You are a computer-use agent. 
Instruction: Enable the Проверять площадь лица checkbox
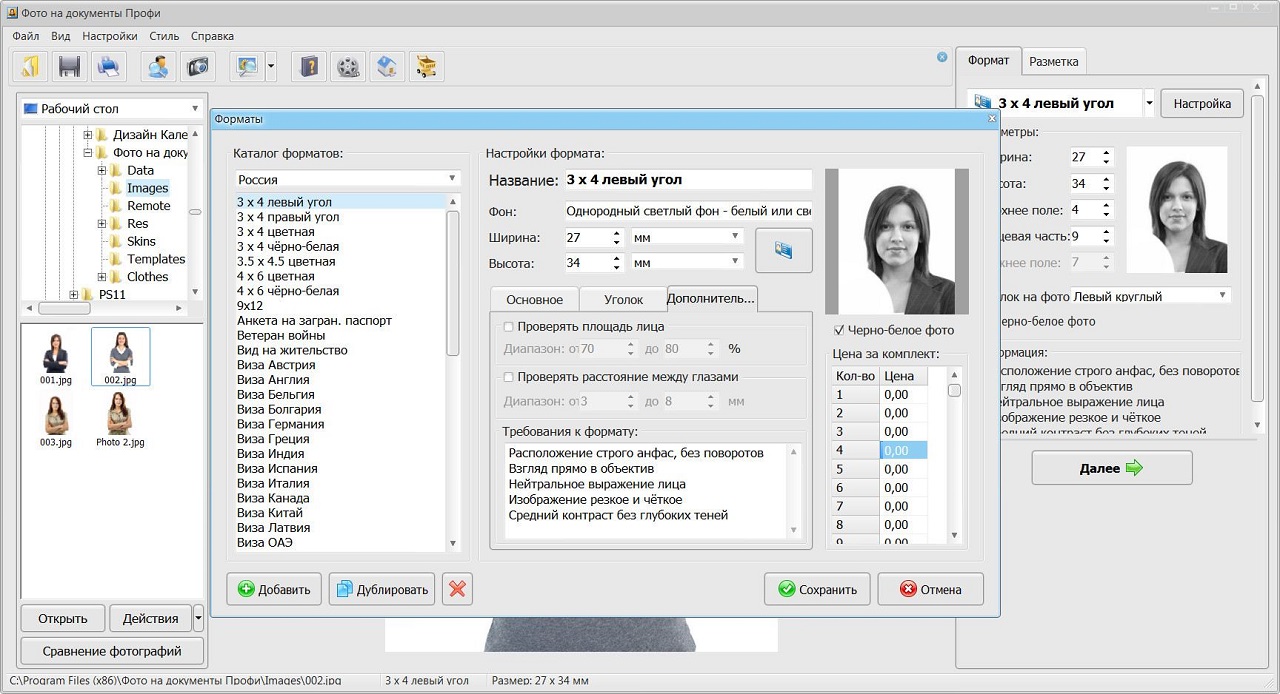coord(509,327)
